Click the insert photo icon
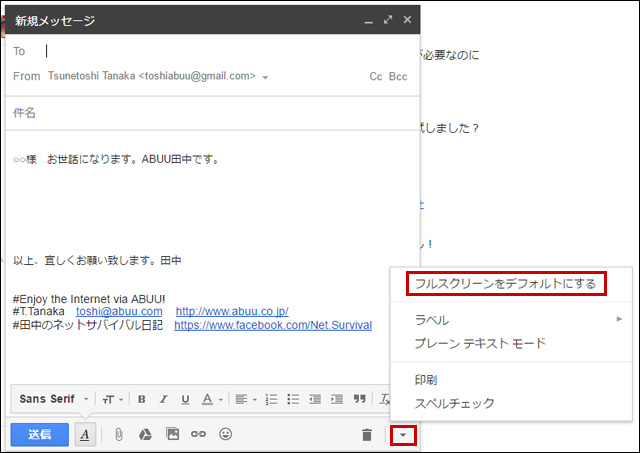Image resolution: width=640 pixels, height=453 pixels. (172, 433)
